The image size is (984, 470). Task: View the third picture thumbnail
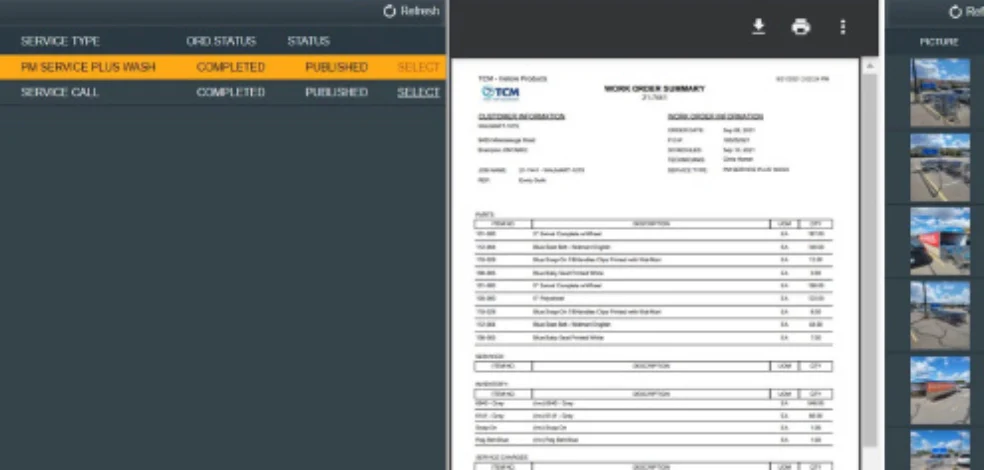939,241
